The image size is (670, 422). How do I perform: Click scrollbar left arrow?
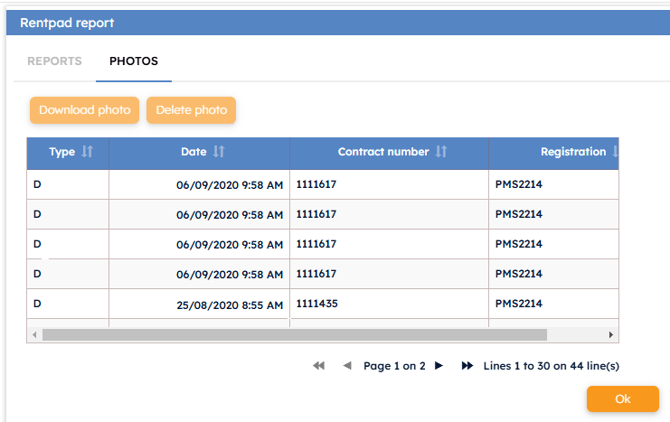point(34,335)
